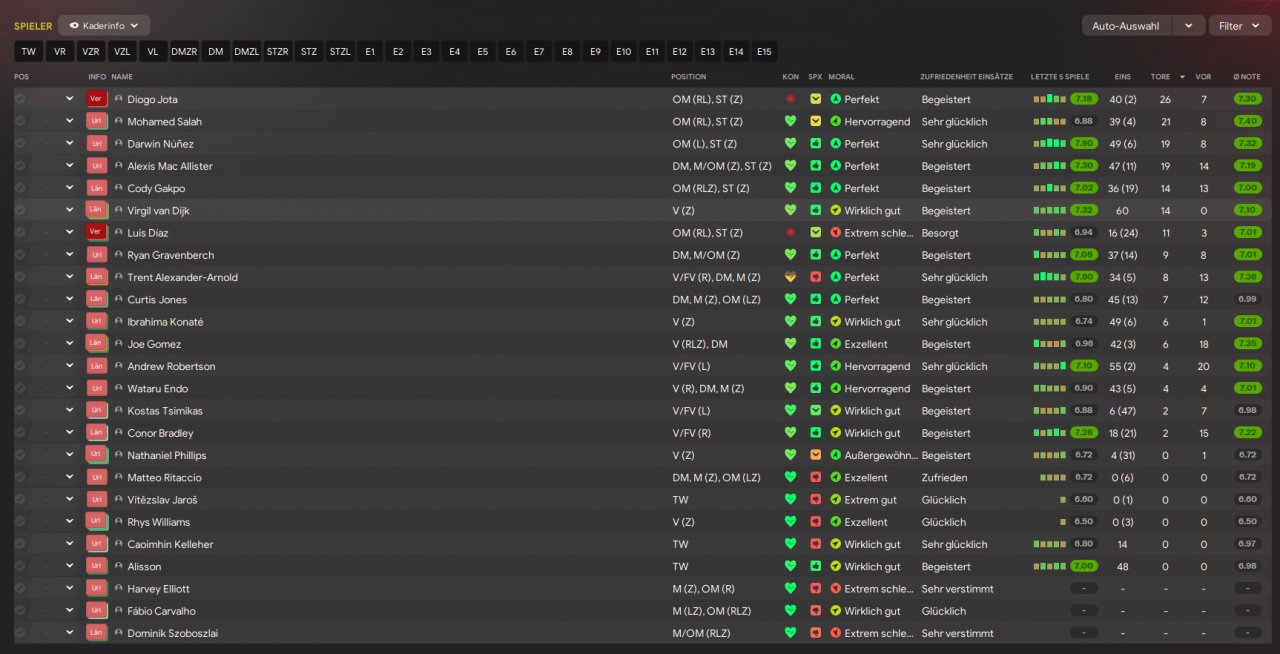Open position chevron for Darwin Núñez

pyautogui.click(x=70, y=144)
